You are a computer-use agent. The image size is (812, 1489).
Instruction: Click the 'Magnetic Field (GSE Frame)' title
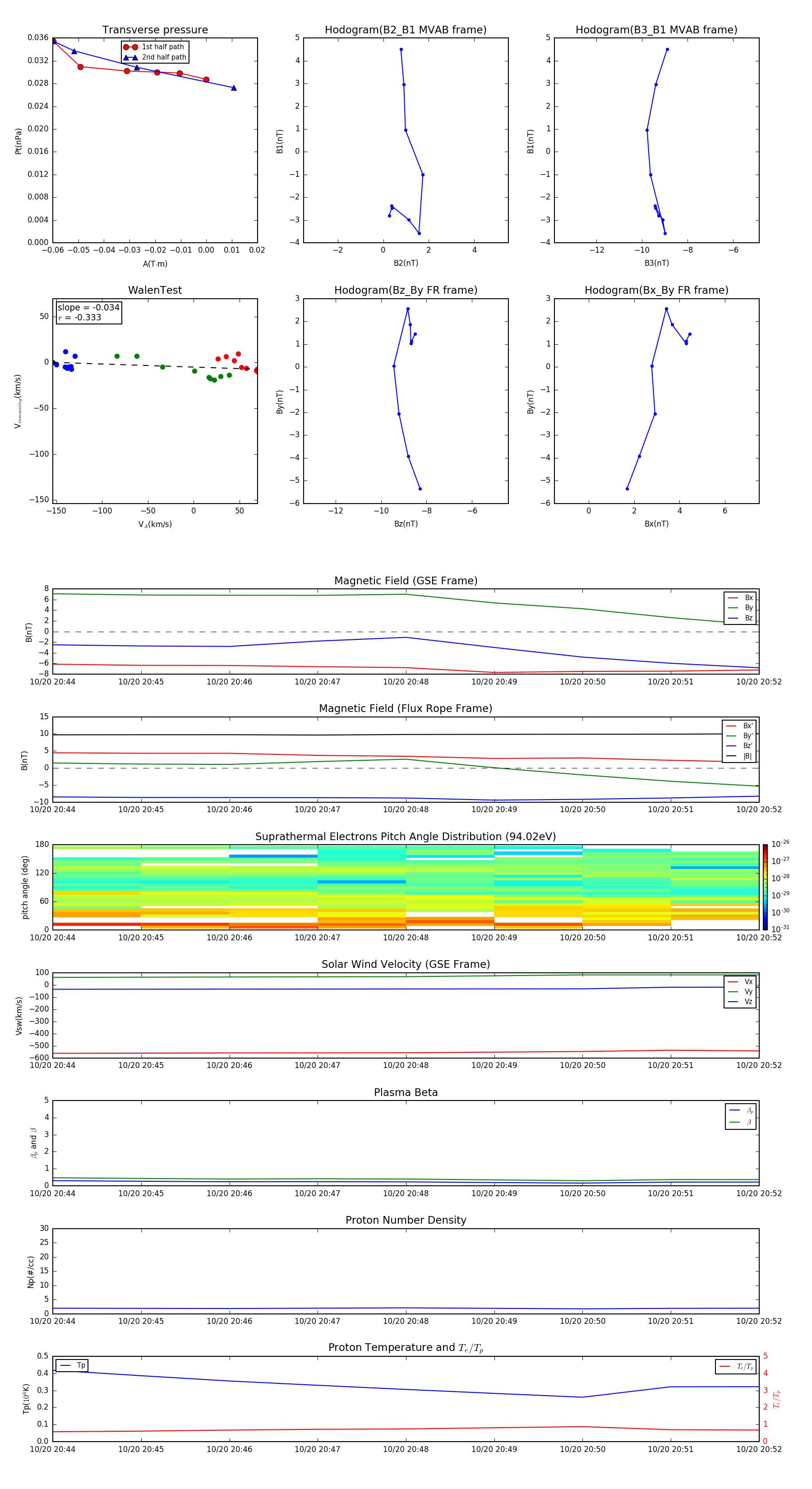pos(406,581)
